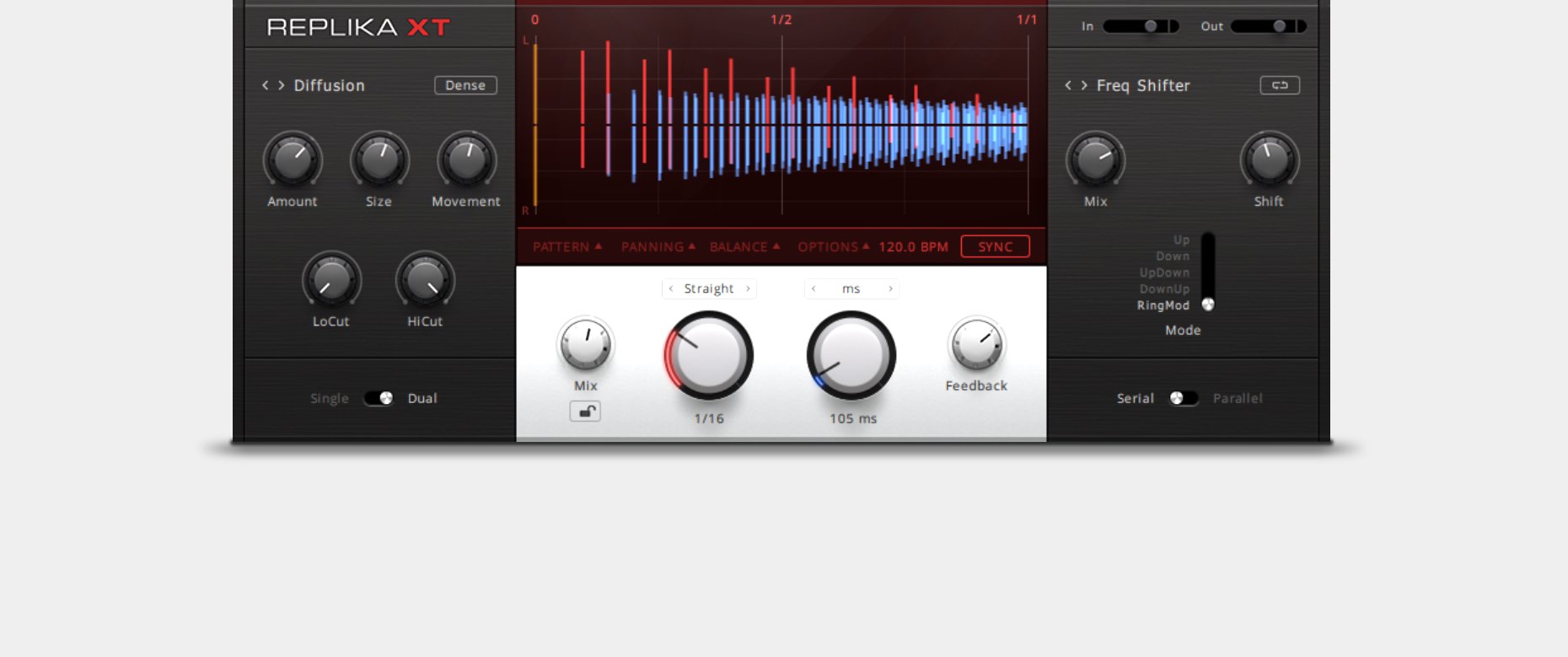The height and width of the screenshot is (657, 1568).
Task: Select previous effect left of Freq Shifter
Action: point(1068,85)
